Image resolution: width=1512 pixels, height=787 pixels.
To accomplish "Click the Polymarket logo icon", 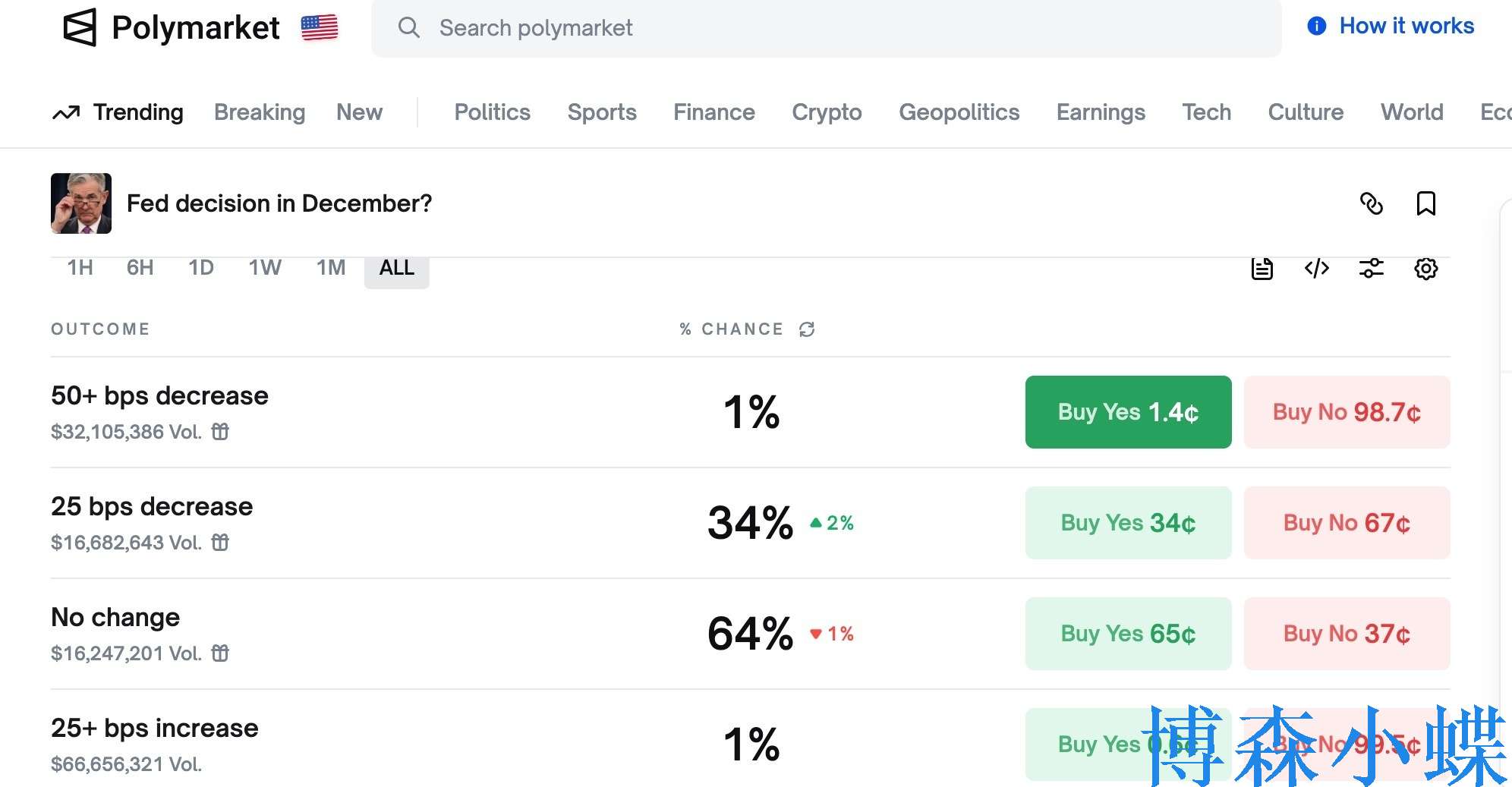I will [80, 27].
